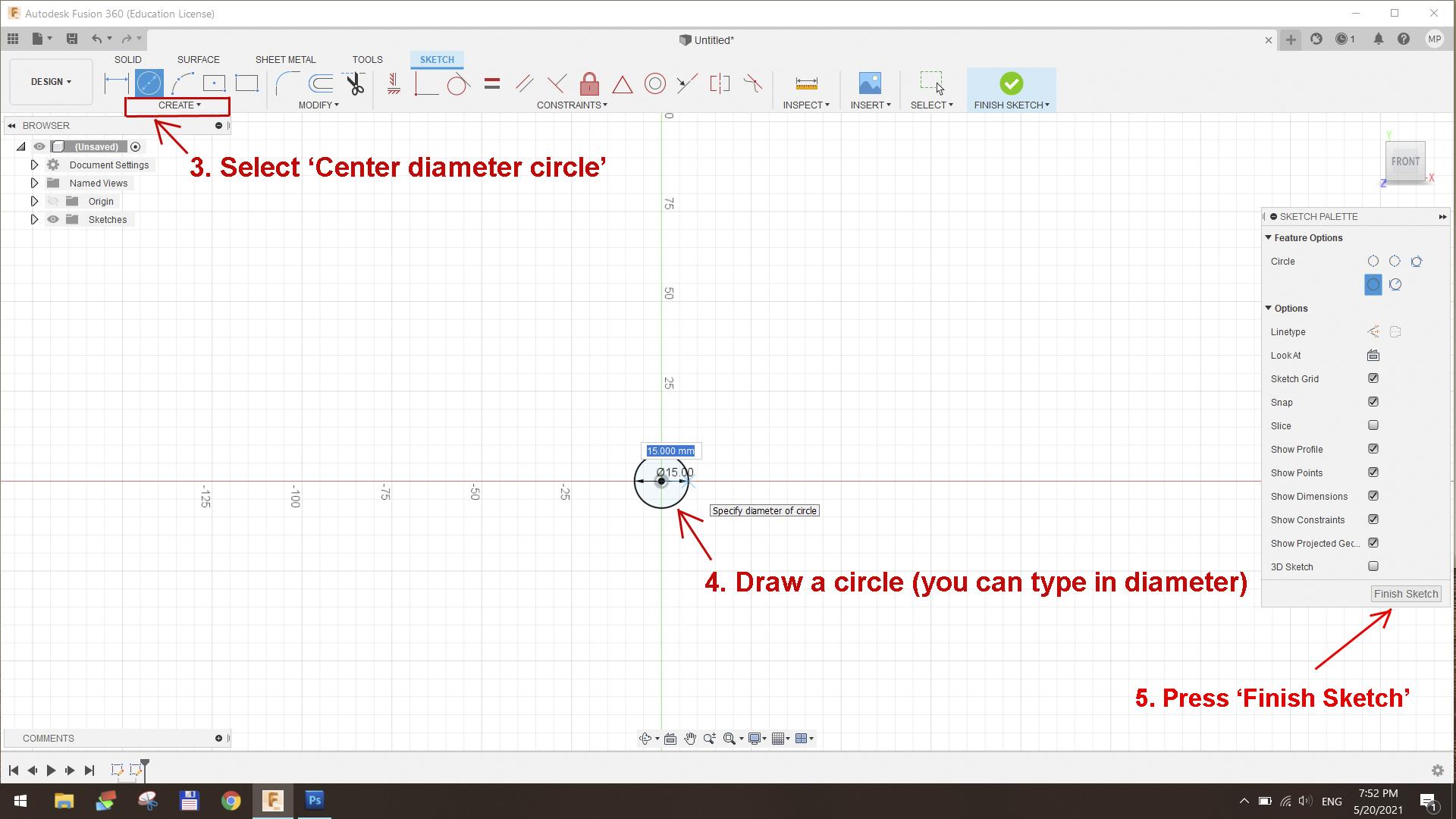Screen dimensions: 1456x819
Task: Uncheck the Sketch Grid checkbox
Action: pyautogui.click(x=1373, y=378)
